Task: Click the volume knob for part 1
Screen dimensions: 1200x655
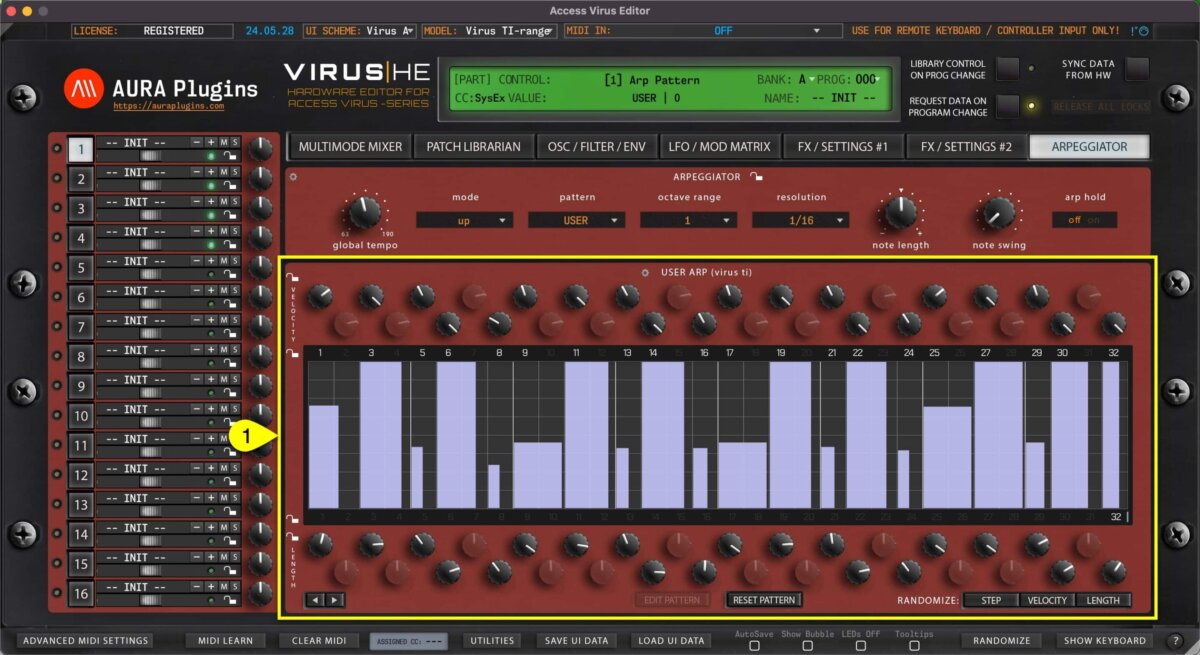Action: pos(260,149)
